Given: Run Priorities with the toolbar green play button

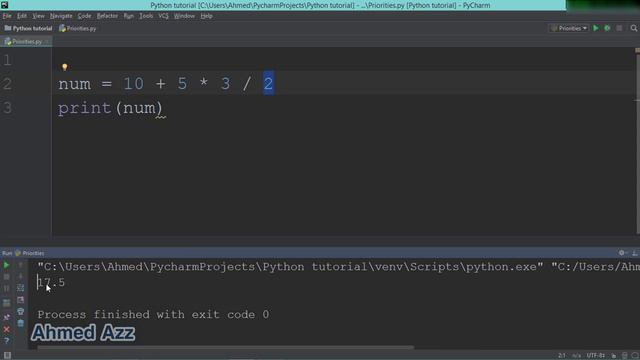Looking at the screenshot, I should pyautogui.click(x=596, y=28).
